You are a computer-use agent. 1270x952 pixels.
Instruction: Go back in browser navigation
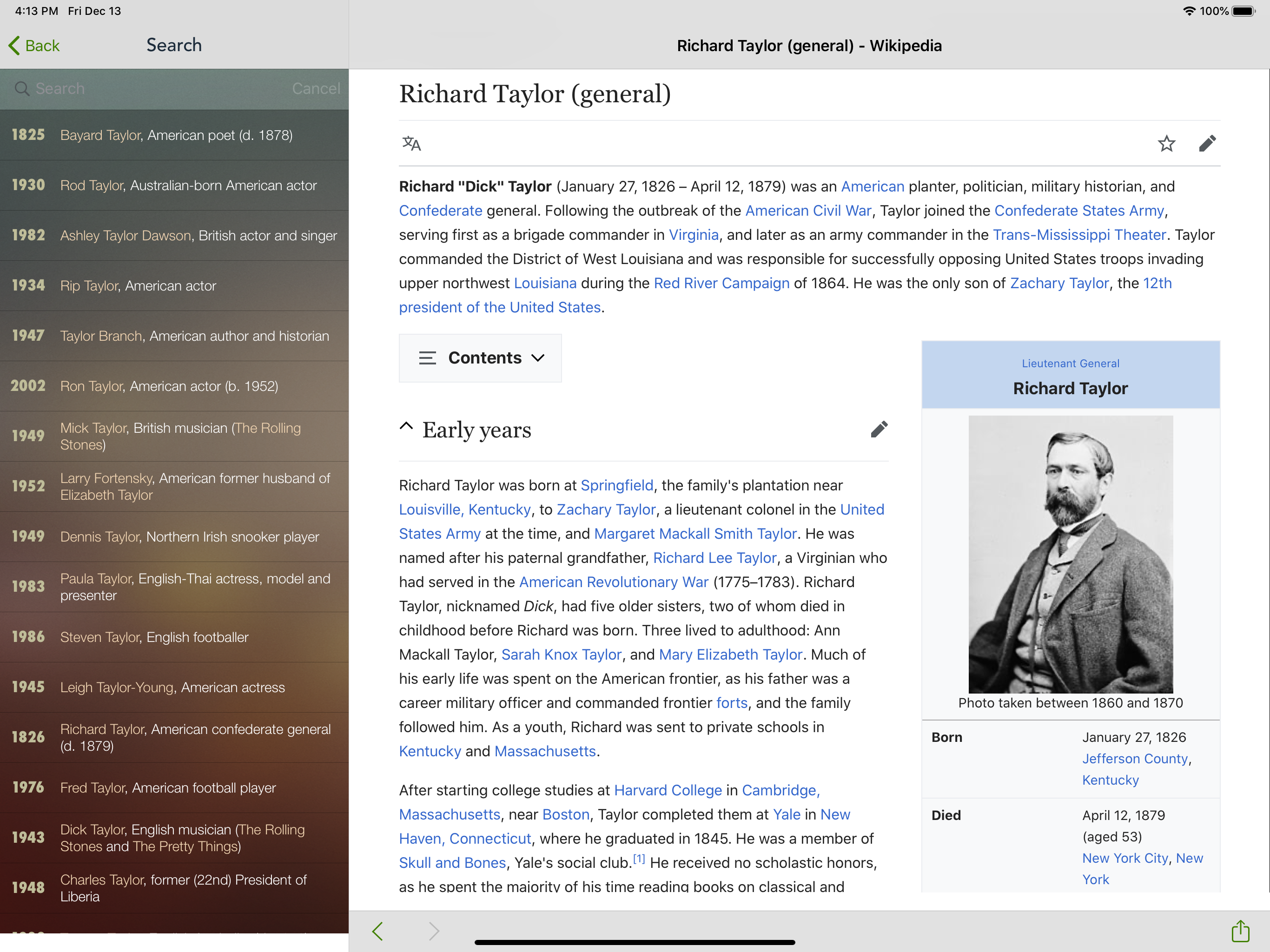click(x=378, y=931)
